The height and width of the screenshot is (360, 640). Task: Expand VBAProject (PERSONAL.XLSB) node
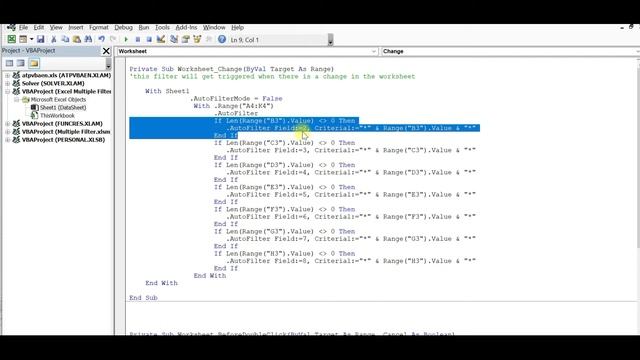click(x=7, y=140)
